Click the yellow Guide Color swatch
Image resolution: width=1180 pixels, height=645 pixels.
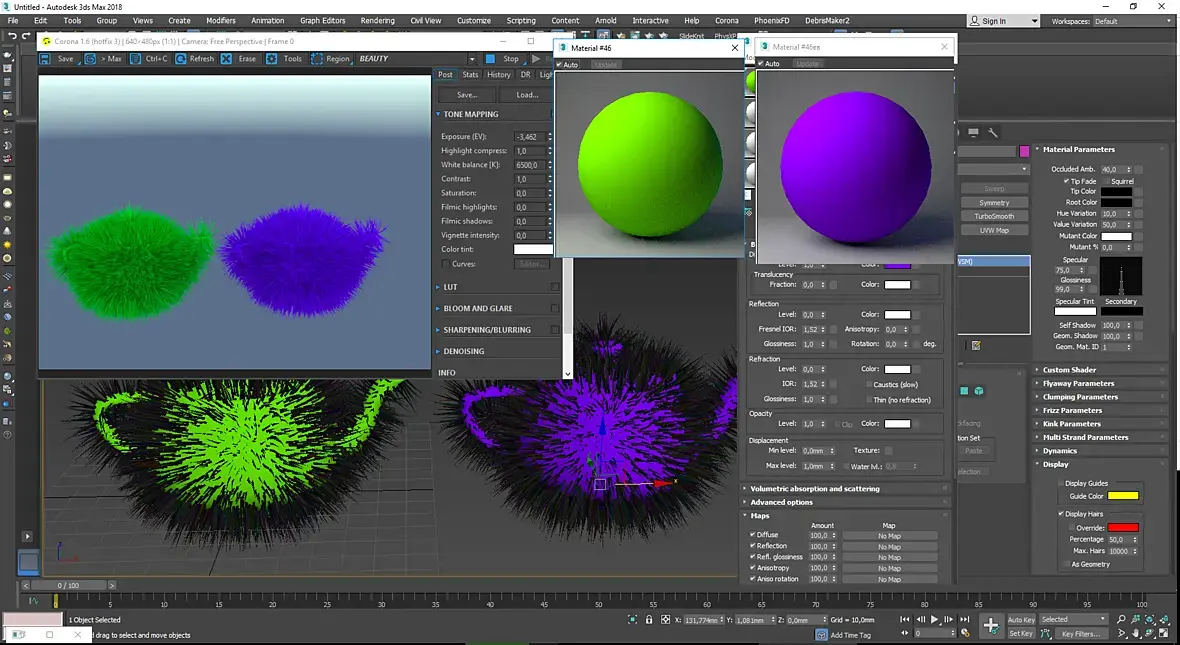pos(1122,496)
